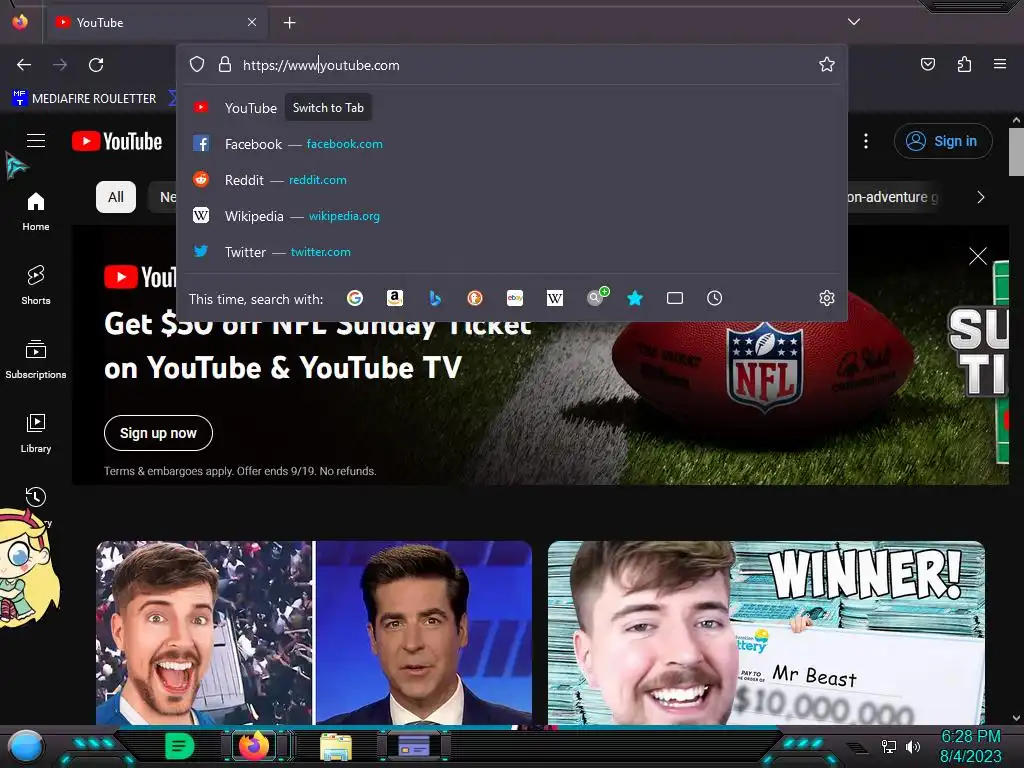Open Save to Pocket icon
Screen dimensions: 1024x768
tap(927, 64)
